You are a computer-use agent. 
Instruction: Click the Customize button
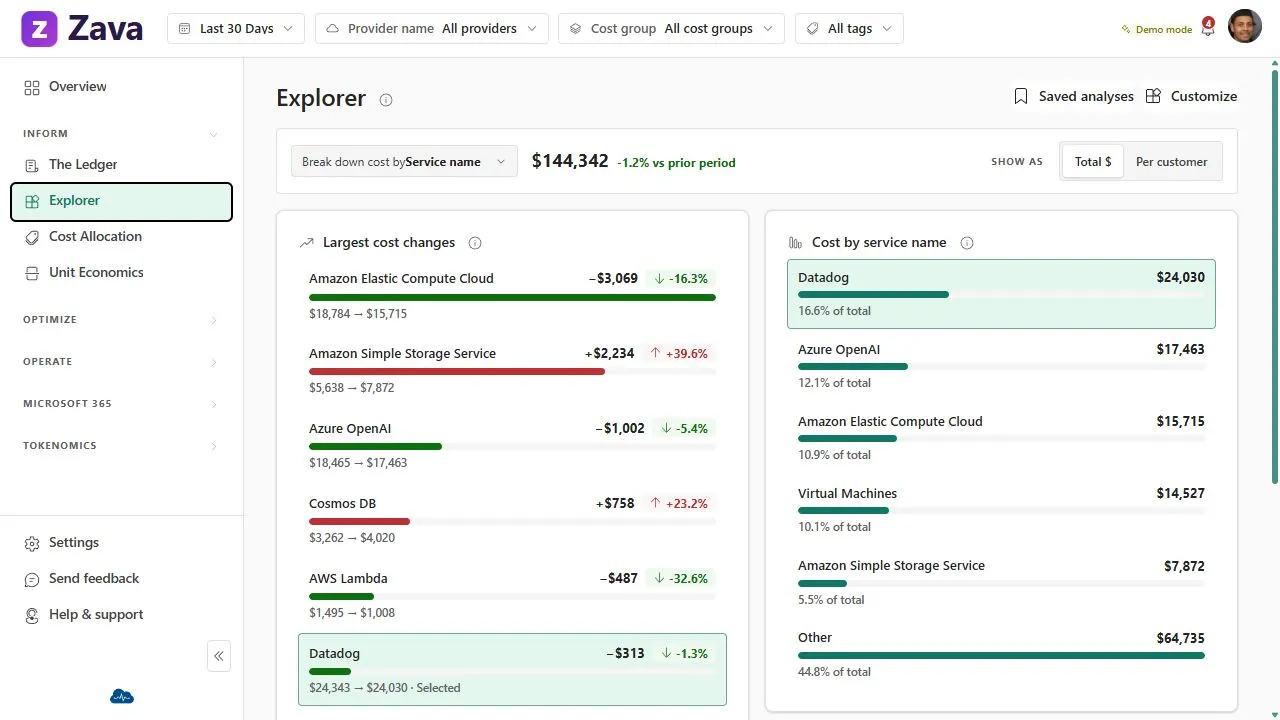point(1191,97)
